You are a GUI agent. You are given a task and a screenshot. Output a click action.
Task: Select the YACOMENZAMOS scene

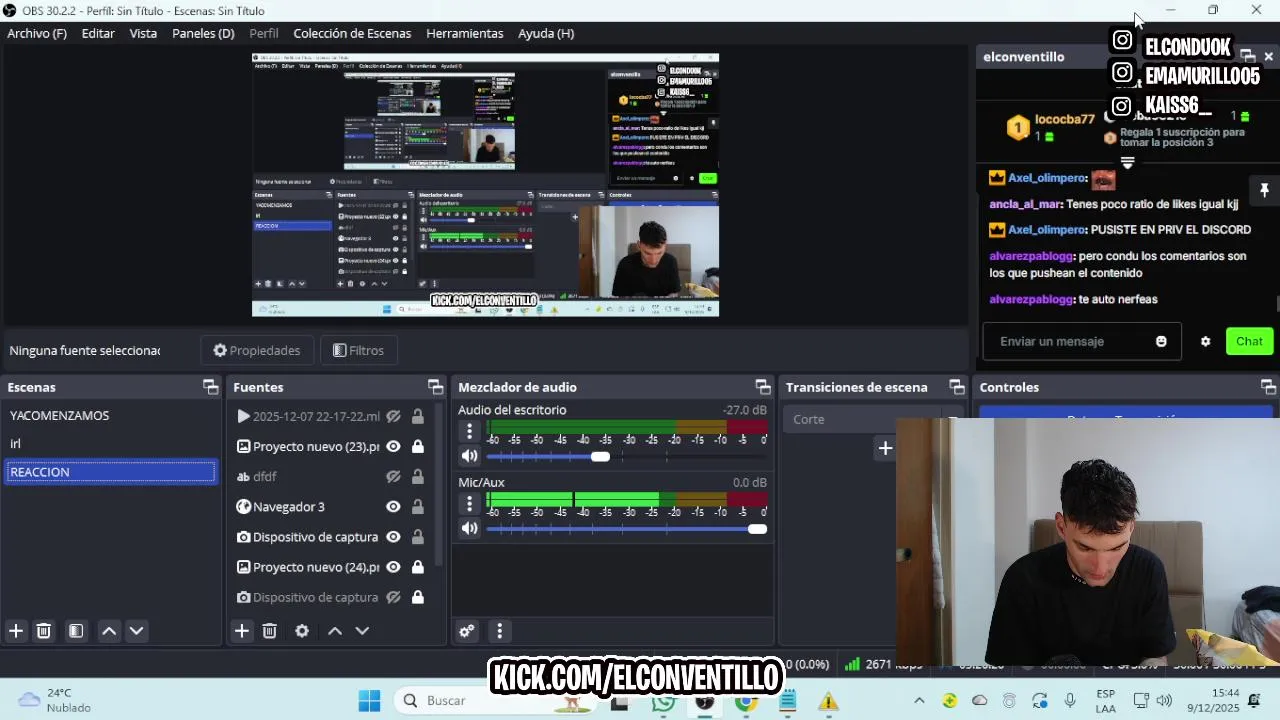[111, 415]
